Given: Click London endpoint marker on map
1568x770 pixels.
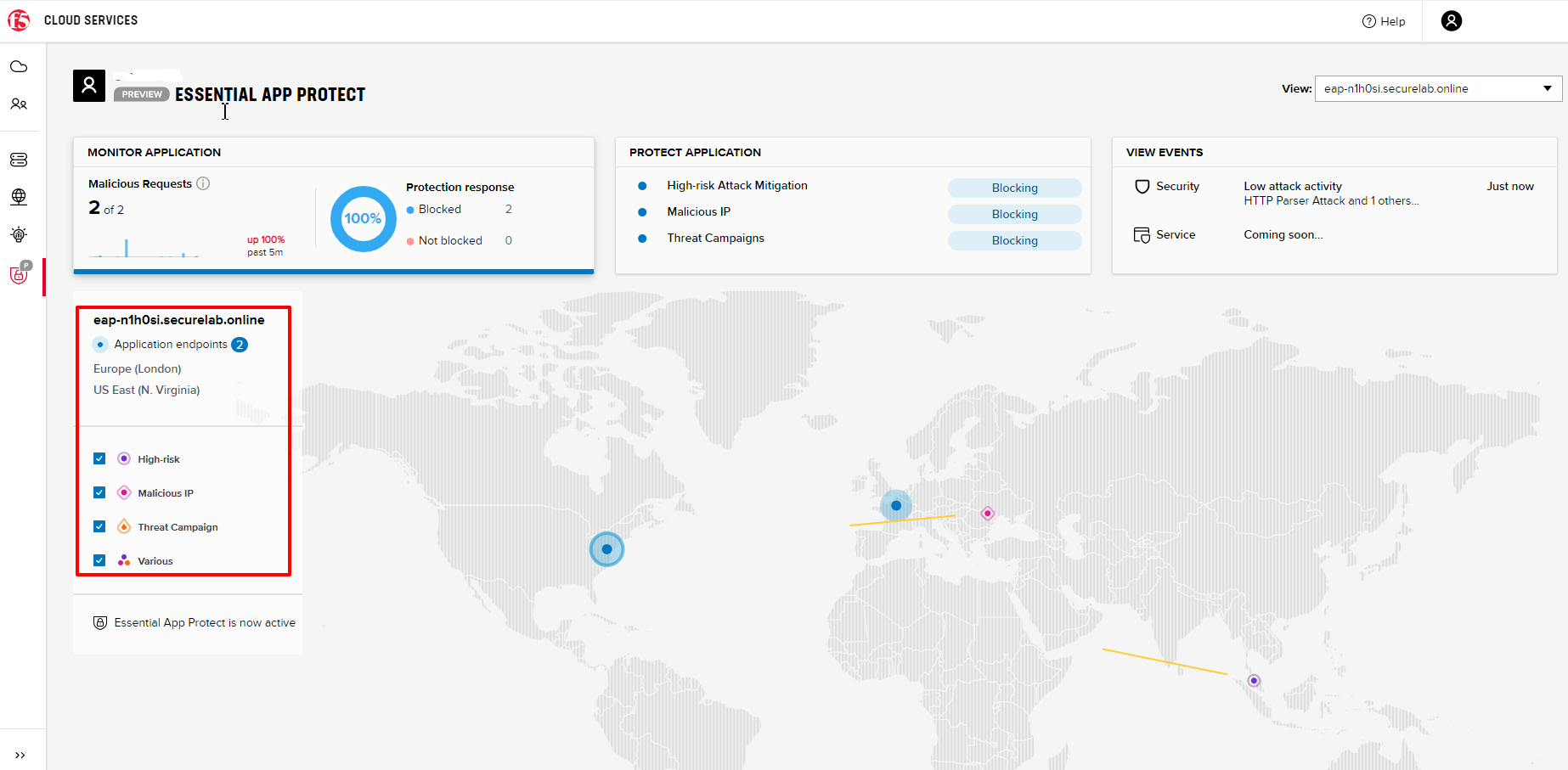Looking at the screenshot, I should [896, 505].
